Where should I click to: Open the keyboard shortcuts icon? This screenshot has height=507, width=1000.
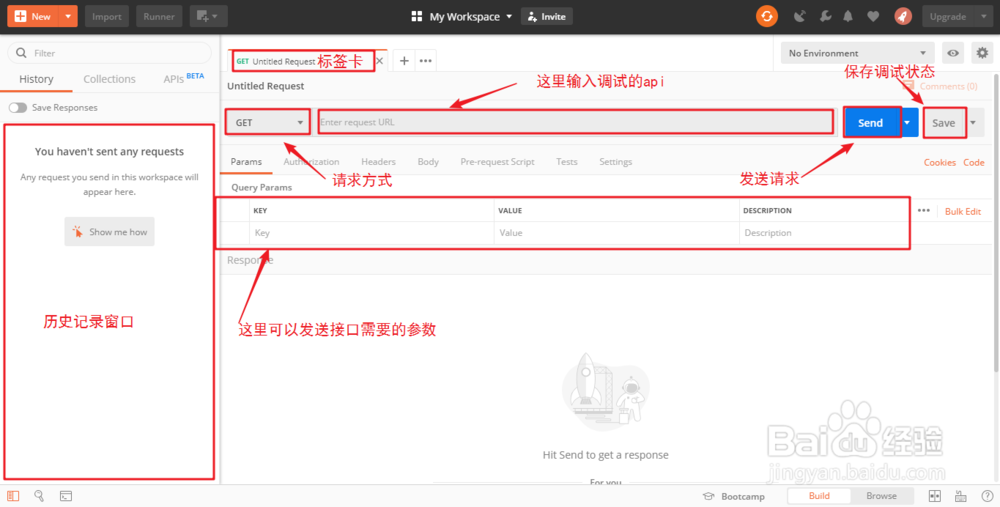click(x=960, y=496)
